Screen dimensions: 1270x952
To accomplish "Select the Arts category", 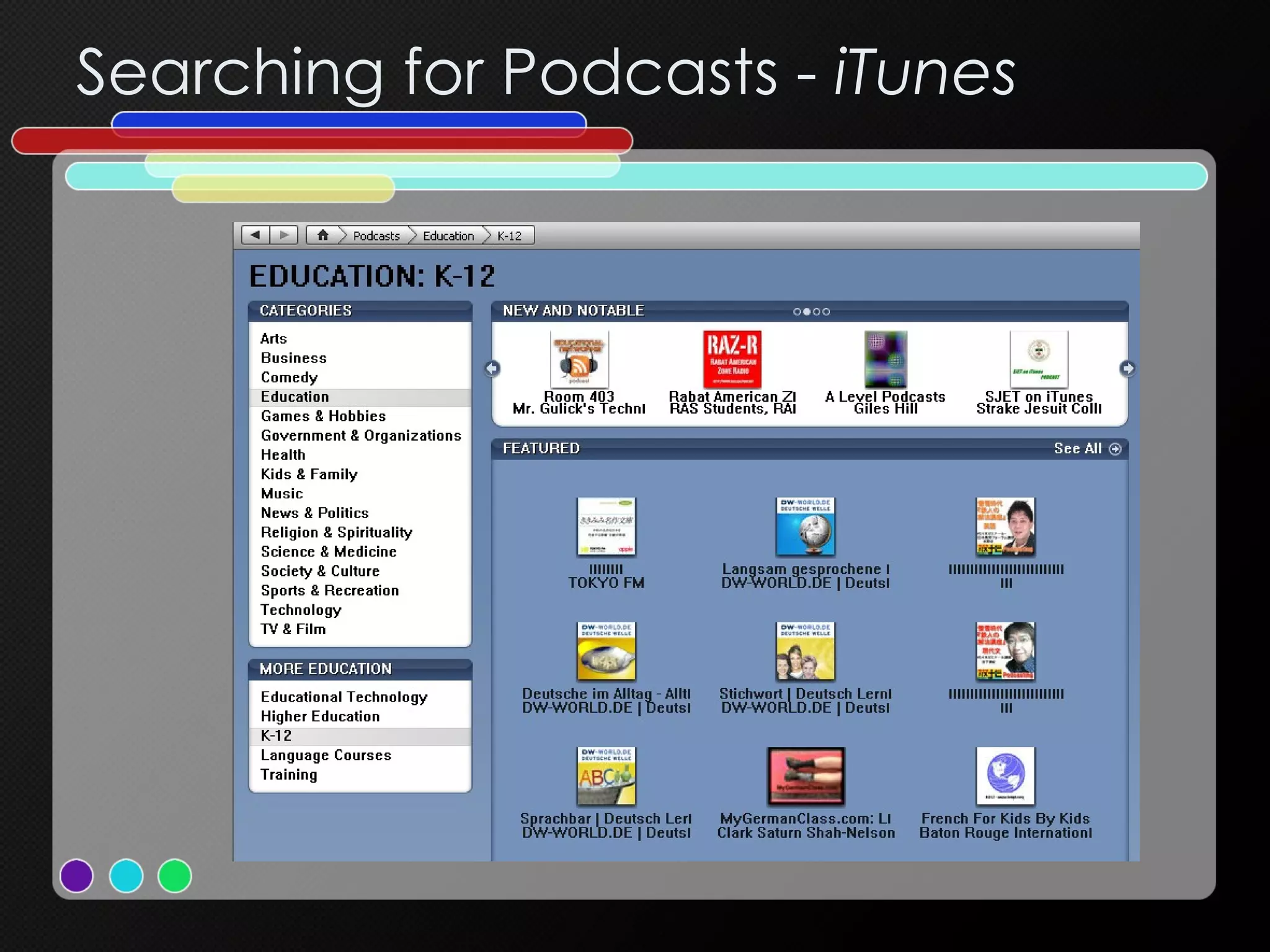I will pyautogui.click(x=360, y=338).
